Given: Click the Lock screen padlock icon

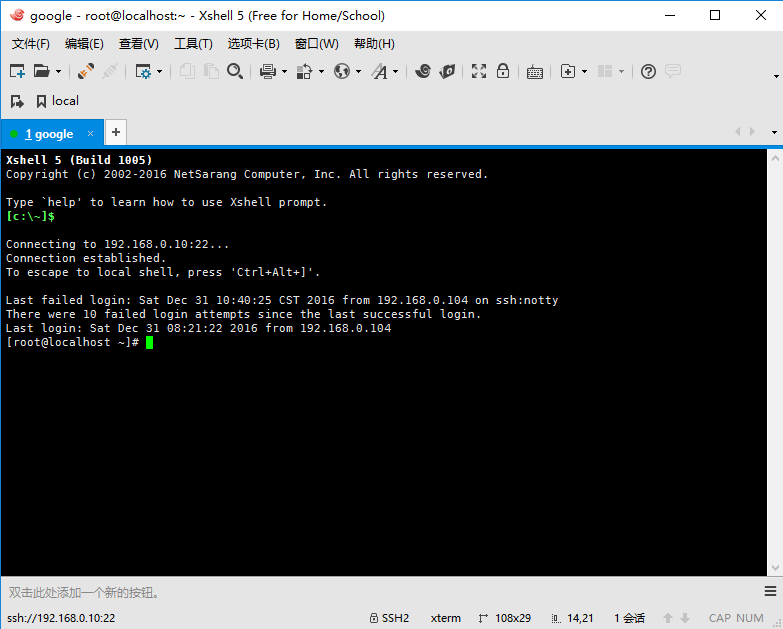Looking at the screenshot, I should 503,71.
